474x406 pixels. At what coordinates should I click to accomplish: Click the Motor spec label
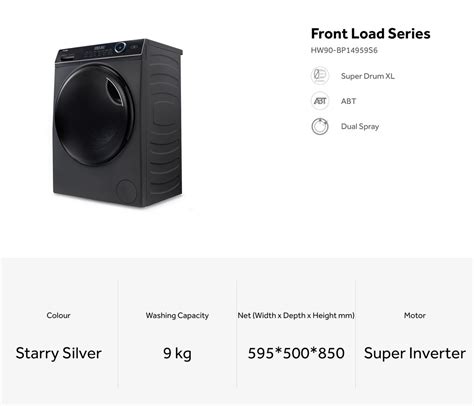tap(415, 315)
